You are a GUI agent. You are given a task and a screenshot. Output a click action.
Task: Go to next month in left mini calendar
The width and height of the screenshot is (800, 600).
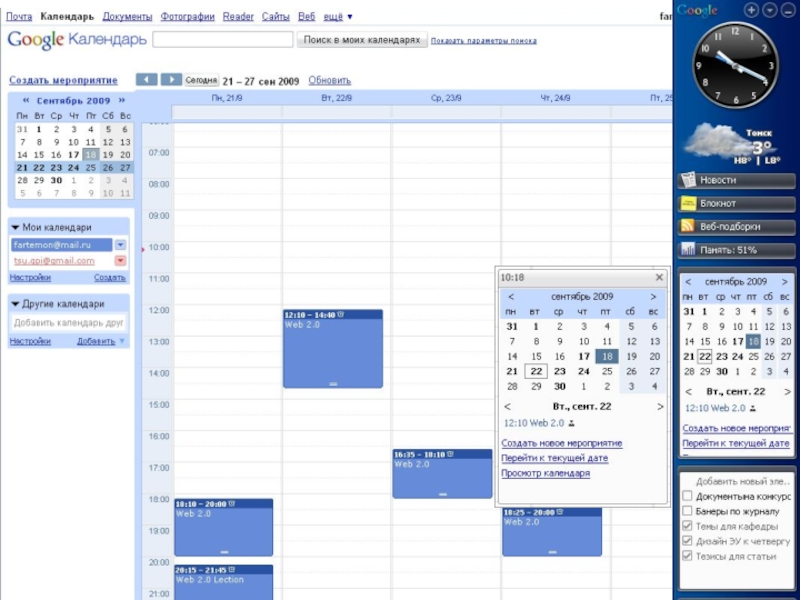(x=121, y=100)
